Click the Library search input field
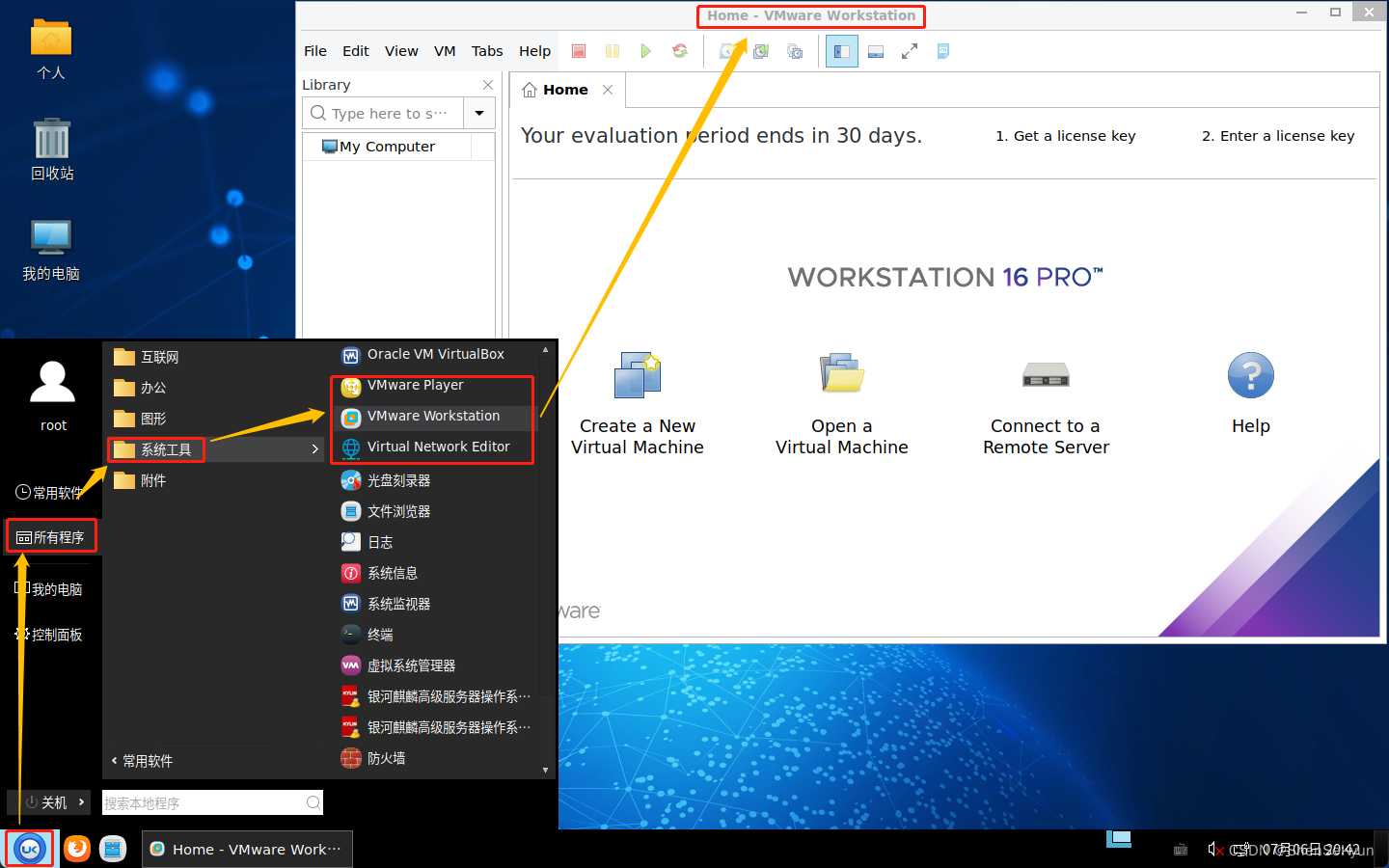1389x868 pixels. click(383, 113)
